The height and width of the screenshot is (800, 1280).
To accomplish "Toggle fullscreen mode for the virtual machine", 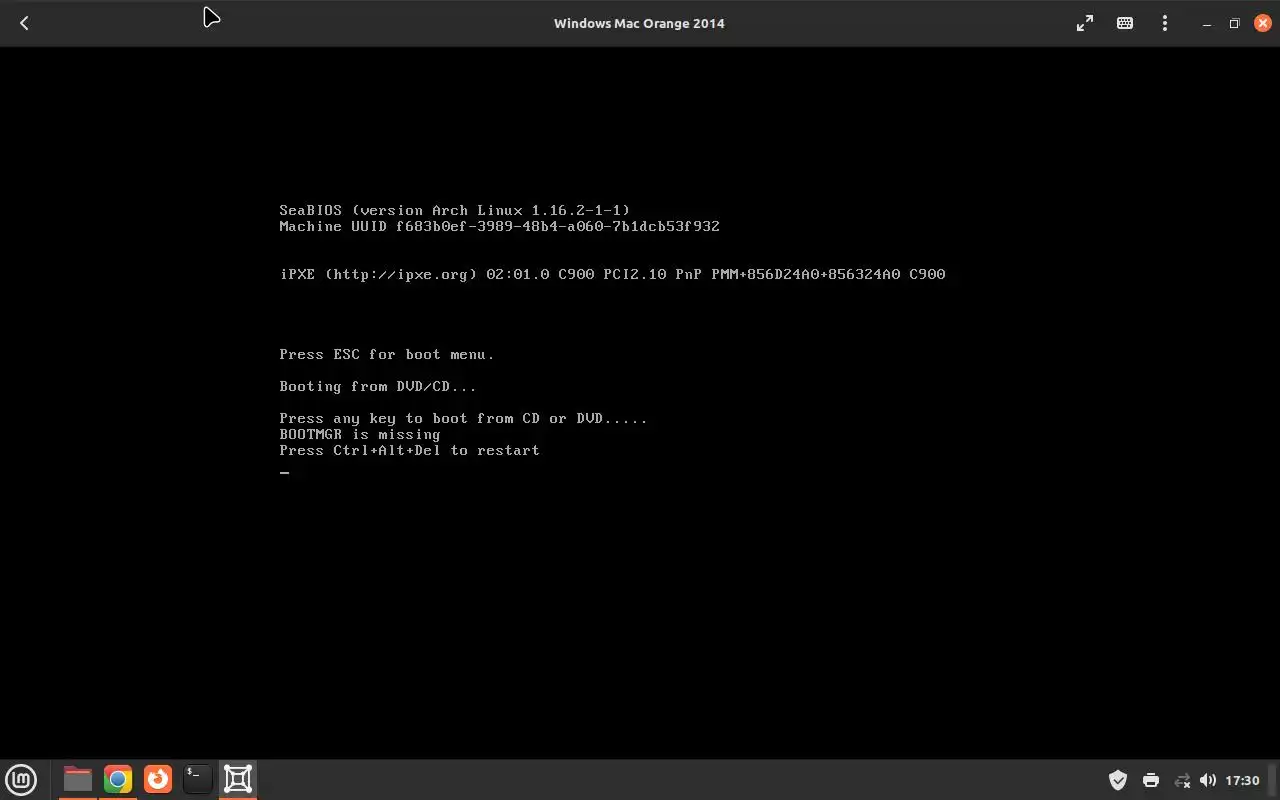I will coord(1085,23).
